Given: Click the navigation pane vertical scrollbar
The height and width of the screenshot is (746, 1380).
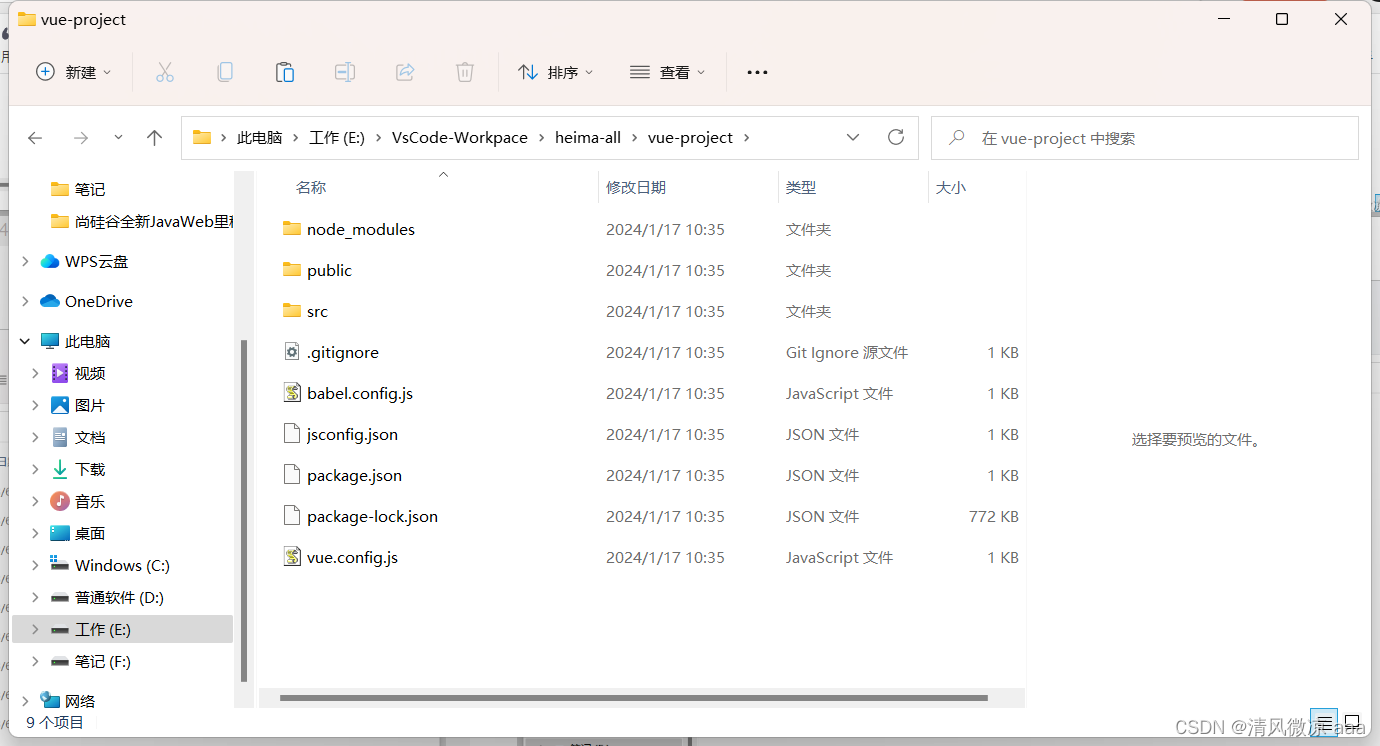Looking at the screenshot, I should tap(244, 510).
